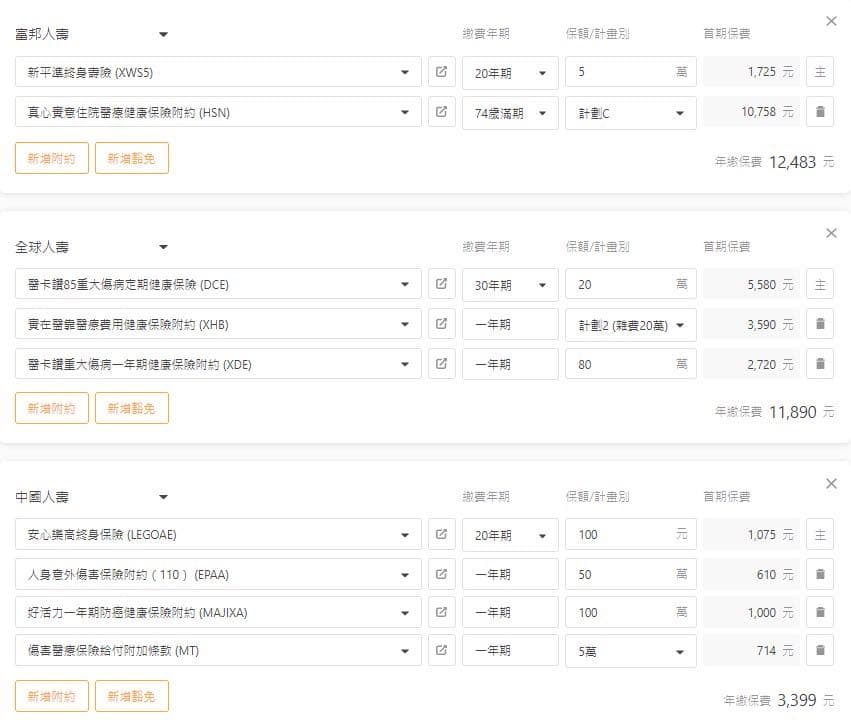Close the 富邦人壽 insurance card
The height and width of the screenshot is (727, 851).
[x=831, y=21]
